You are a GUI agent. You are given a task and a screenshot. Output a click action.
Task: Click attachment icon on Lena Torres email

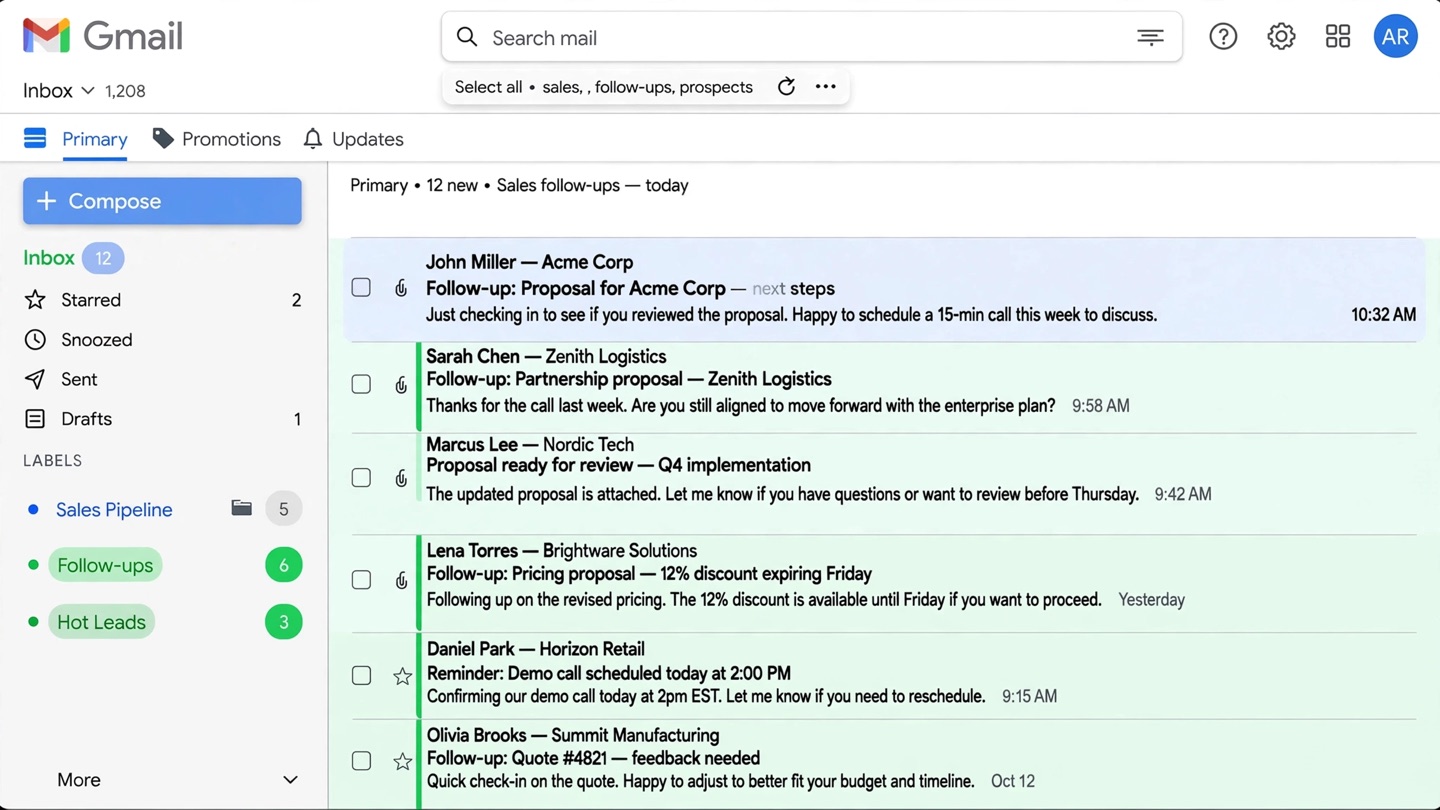click(401, 581)
